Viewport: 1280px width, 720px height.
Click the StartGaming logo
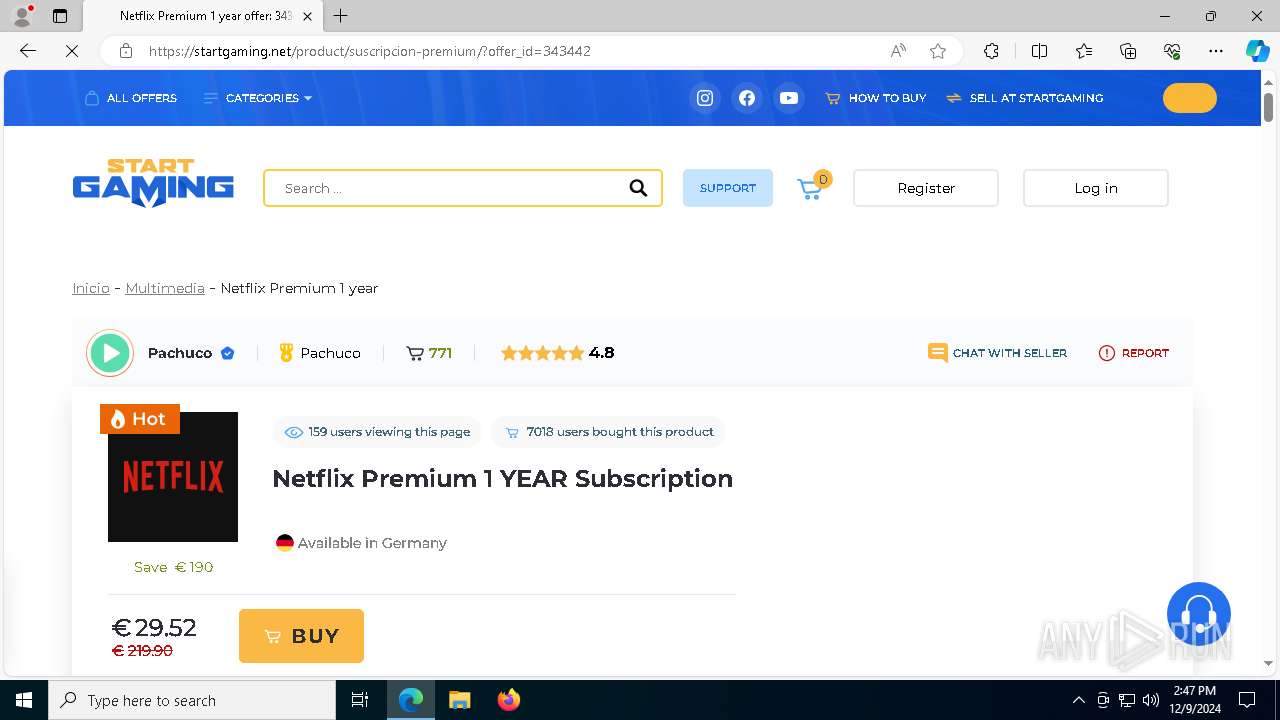click(153, 183)
